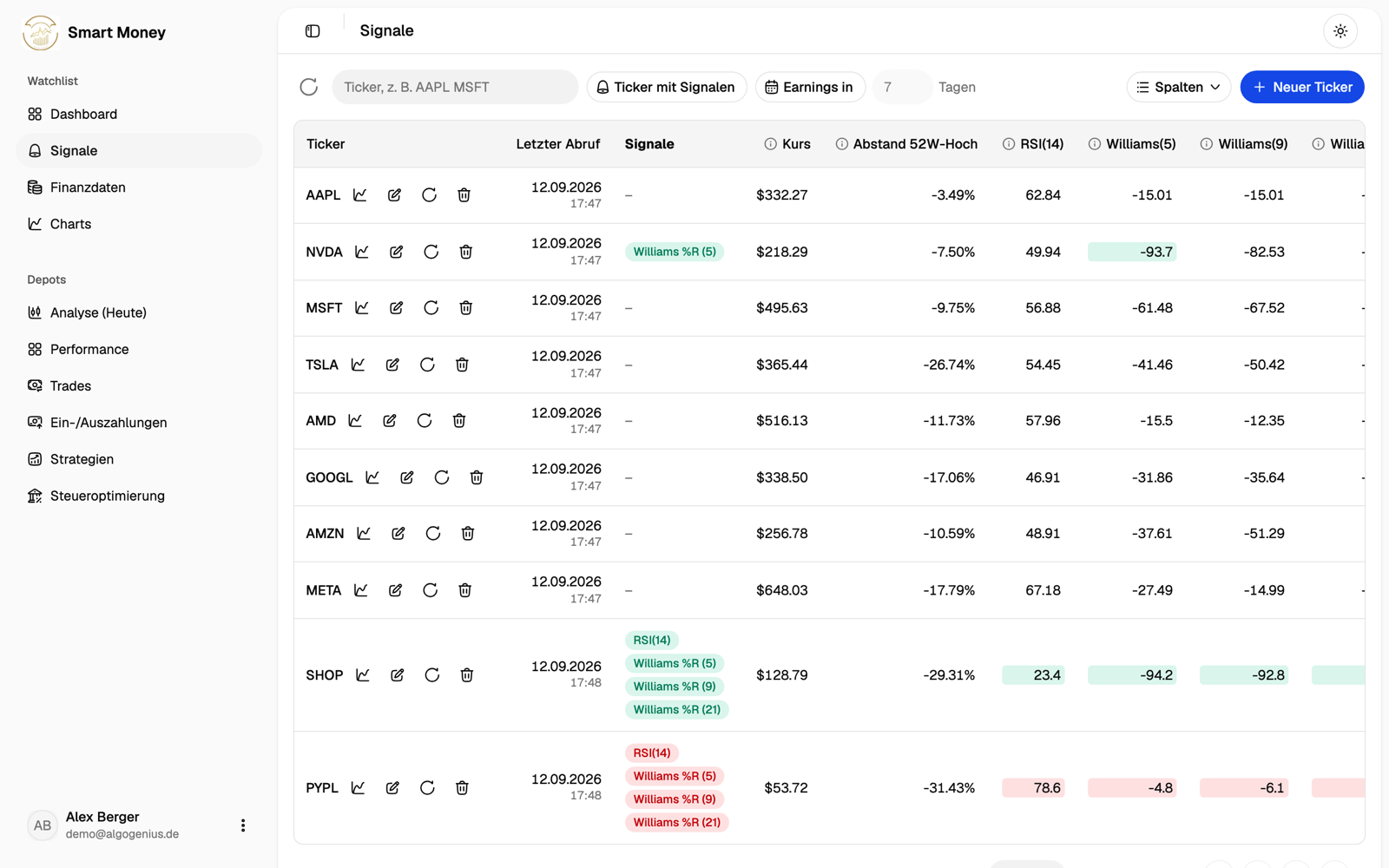Click the earnings days number field

pos(901,87)
